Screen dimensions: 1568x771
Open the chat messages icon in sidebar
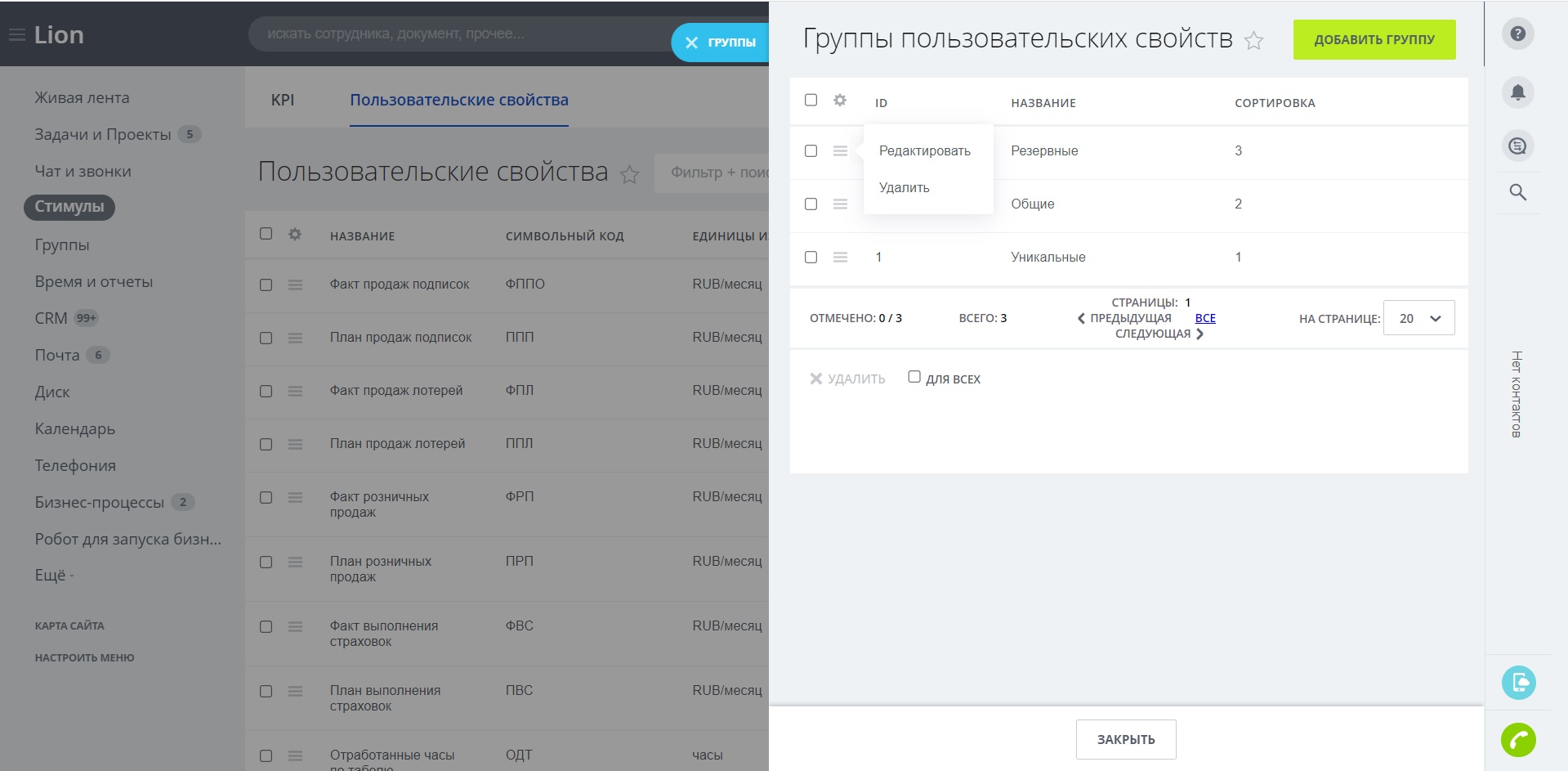[x=1517, y=146]
